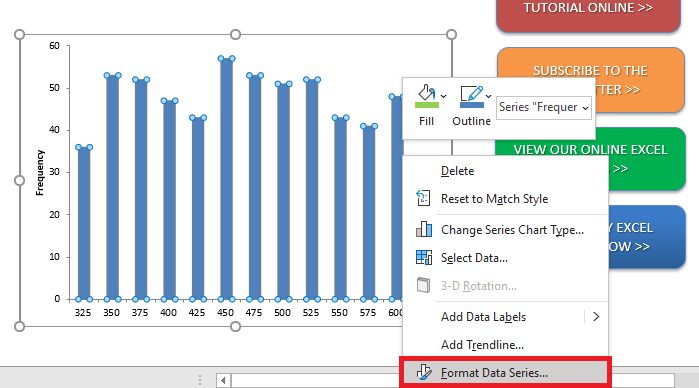Open Format Data Series... option

pyautogui.click(x=506, y=372)
